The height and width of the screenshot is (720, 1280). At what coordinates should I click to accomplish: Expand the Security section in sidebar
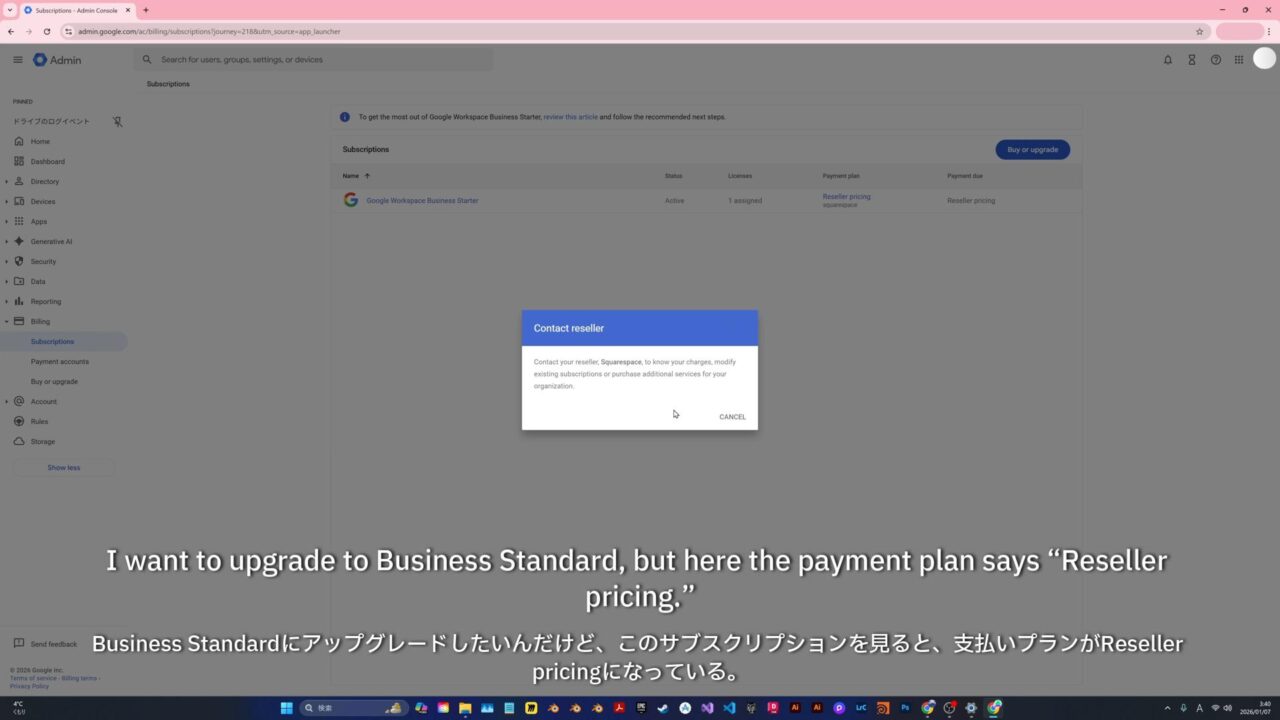click(x=7, y=262)
